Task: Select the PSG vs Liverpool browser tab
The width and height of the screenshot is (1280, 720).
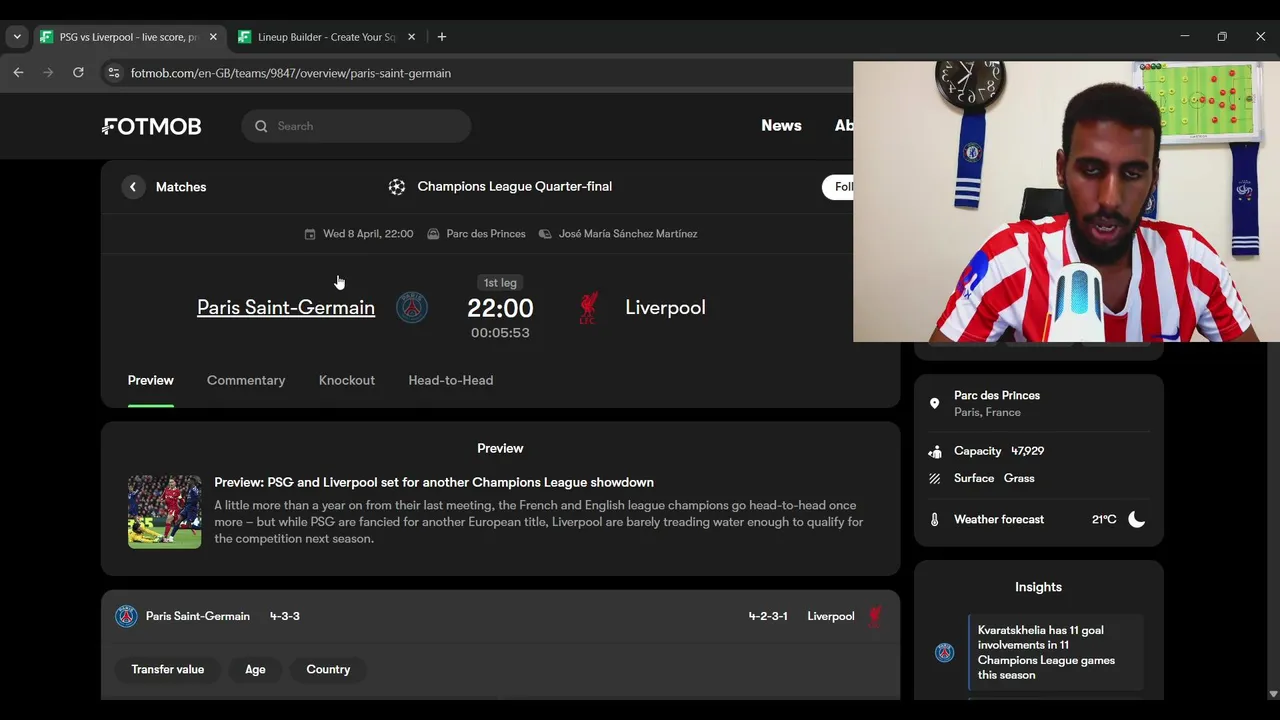Action: coord(129,37)
